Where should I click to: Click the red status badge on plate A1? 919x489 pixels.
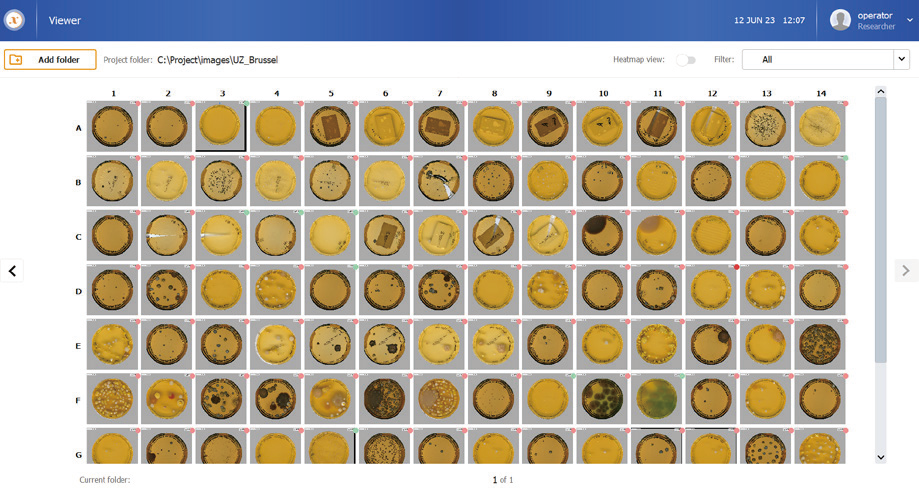(135, 104)
